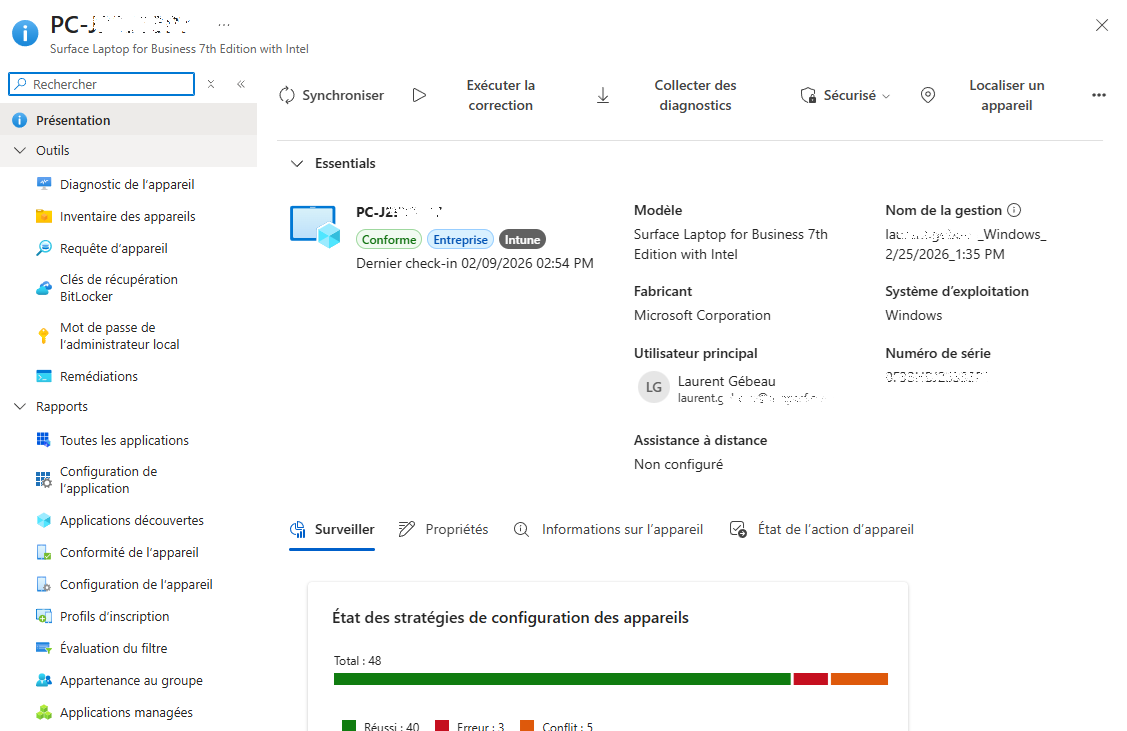
Task: Open the Sécurisé dropdown arrow
Action: 886,96
